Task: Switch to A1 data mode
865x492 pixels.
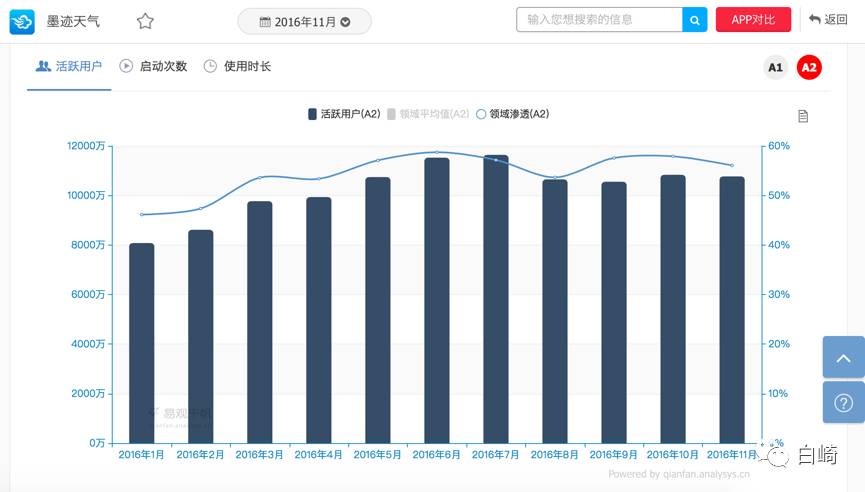Action: 775,67
